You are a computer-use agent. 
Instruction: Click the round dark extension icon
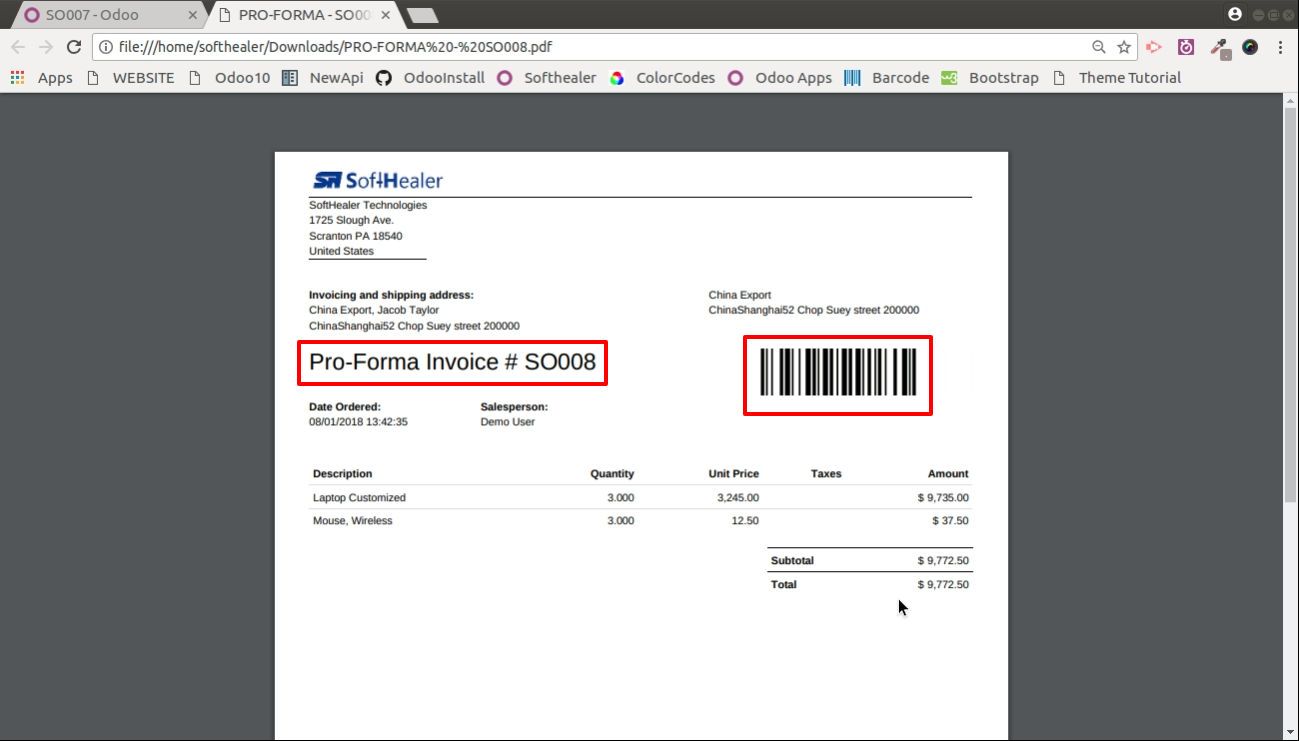pyautogui.click(x=1250, y=47)
